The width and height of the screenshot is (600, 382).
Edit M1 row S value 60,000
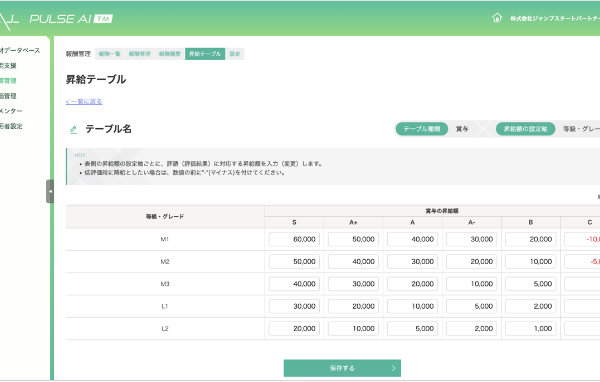tap(294, 239)
